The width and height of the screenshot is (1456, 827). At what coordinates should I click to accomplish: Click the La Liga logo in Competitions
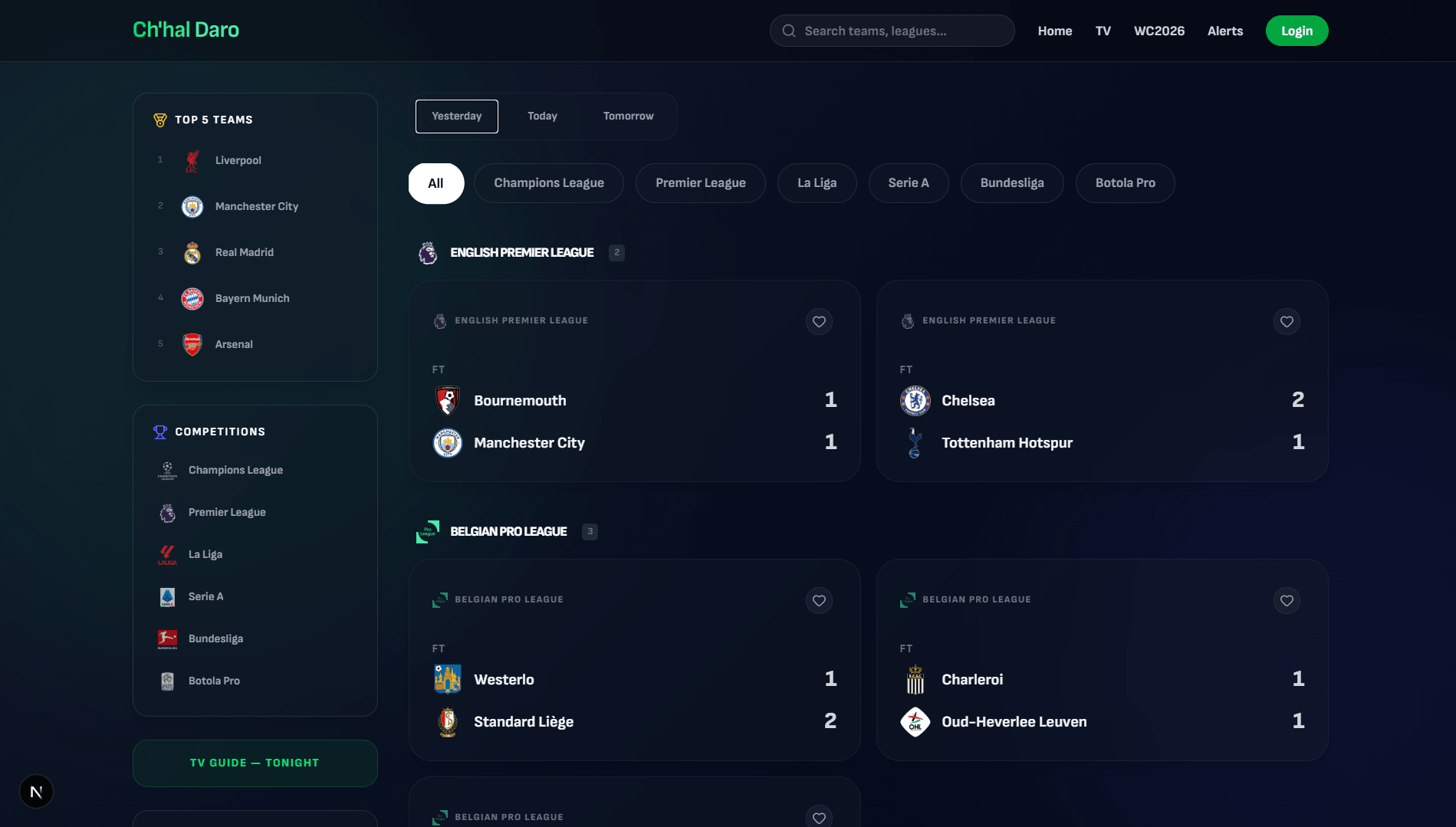point(167,555)
